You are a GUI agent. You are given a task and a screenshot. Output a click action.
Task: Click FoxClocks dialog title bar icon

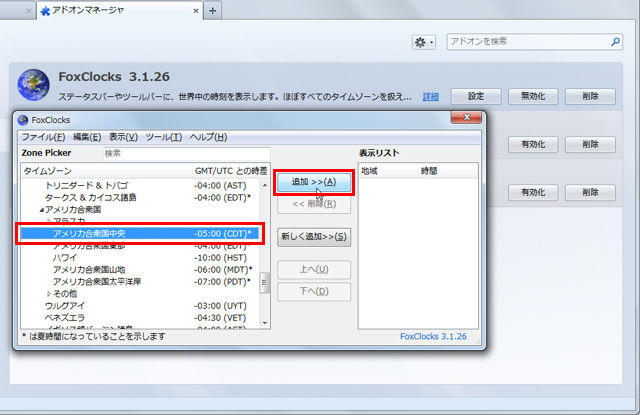(x=23, y=120)
